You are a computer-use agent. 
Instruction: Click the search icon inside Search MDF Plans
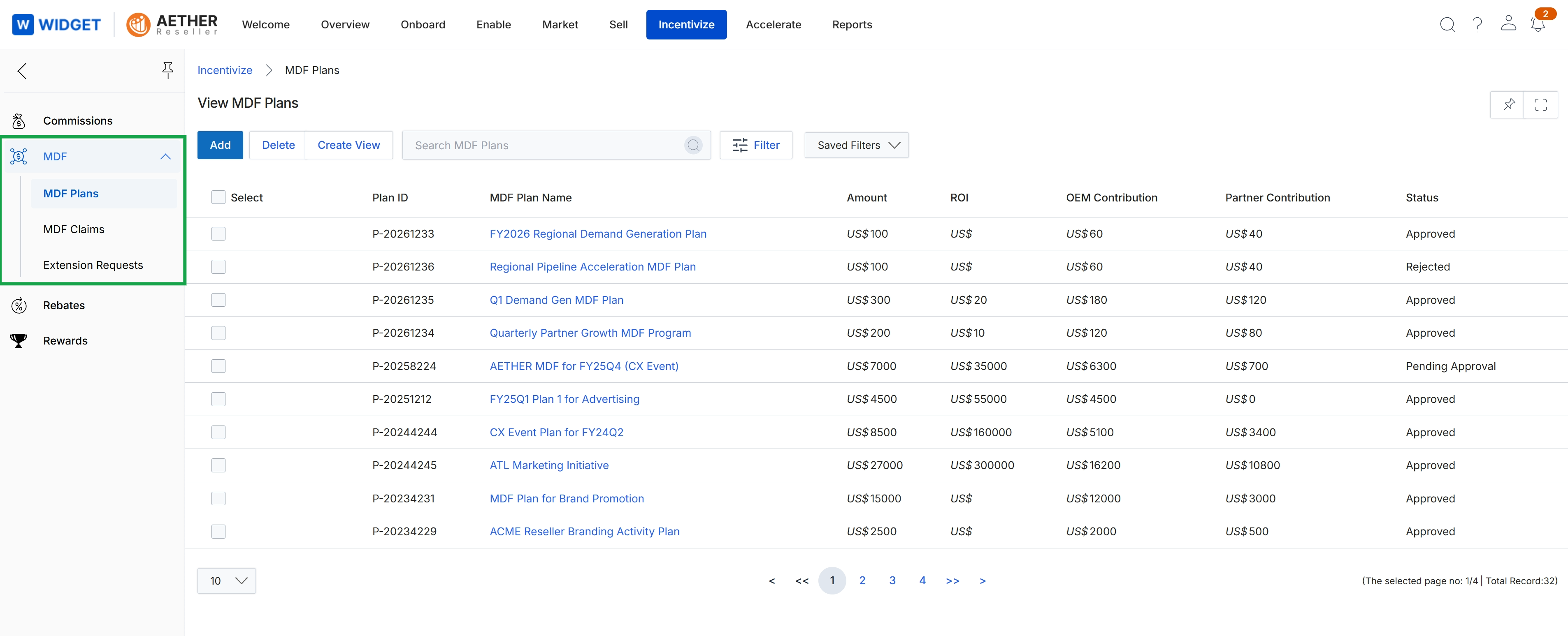pos(693,145)
